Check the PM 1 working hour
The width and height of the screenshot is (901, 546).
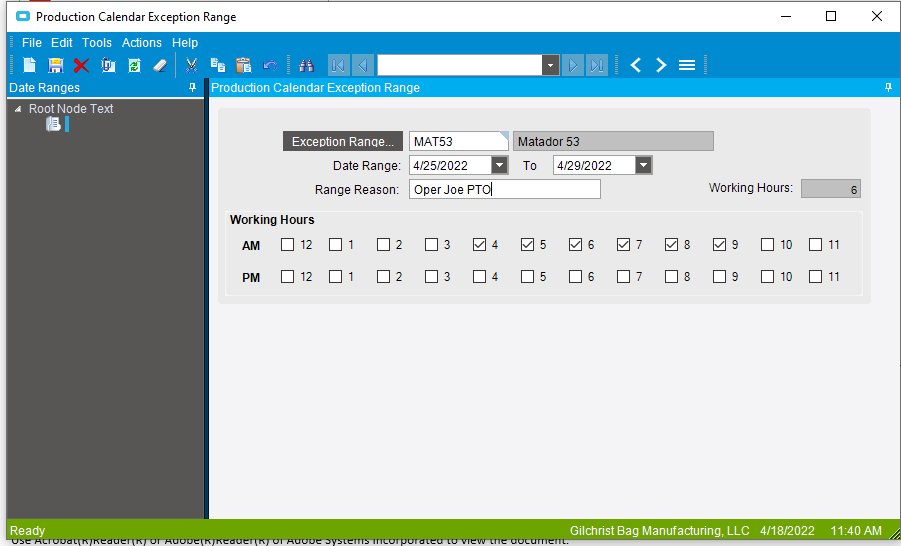(336, 277)
